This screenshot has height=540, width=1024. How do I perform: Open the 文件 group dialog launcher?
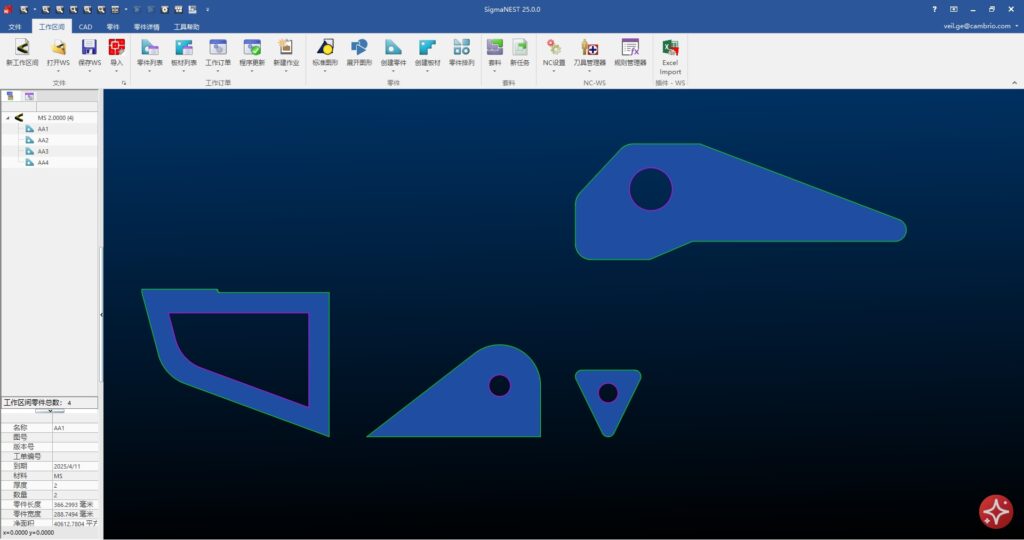click(x=124, y=83)
